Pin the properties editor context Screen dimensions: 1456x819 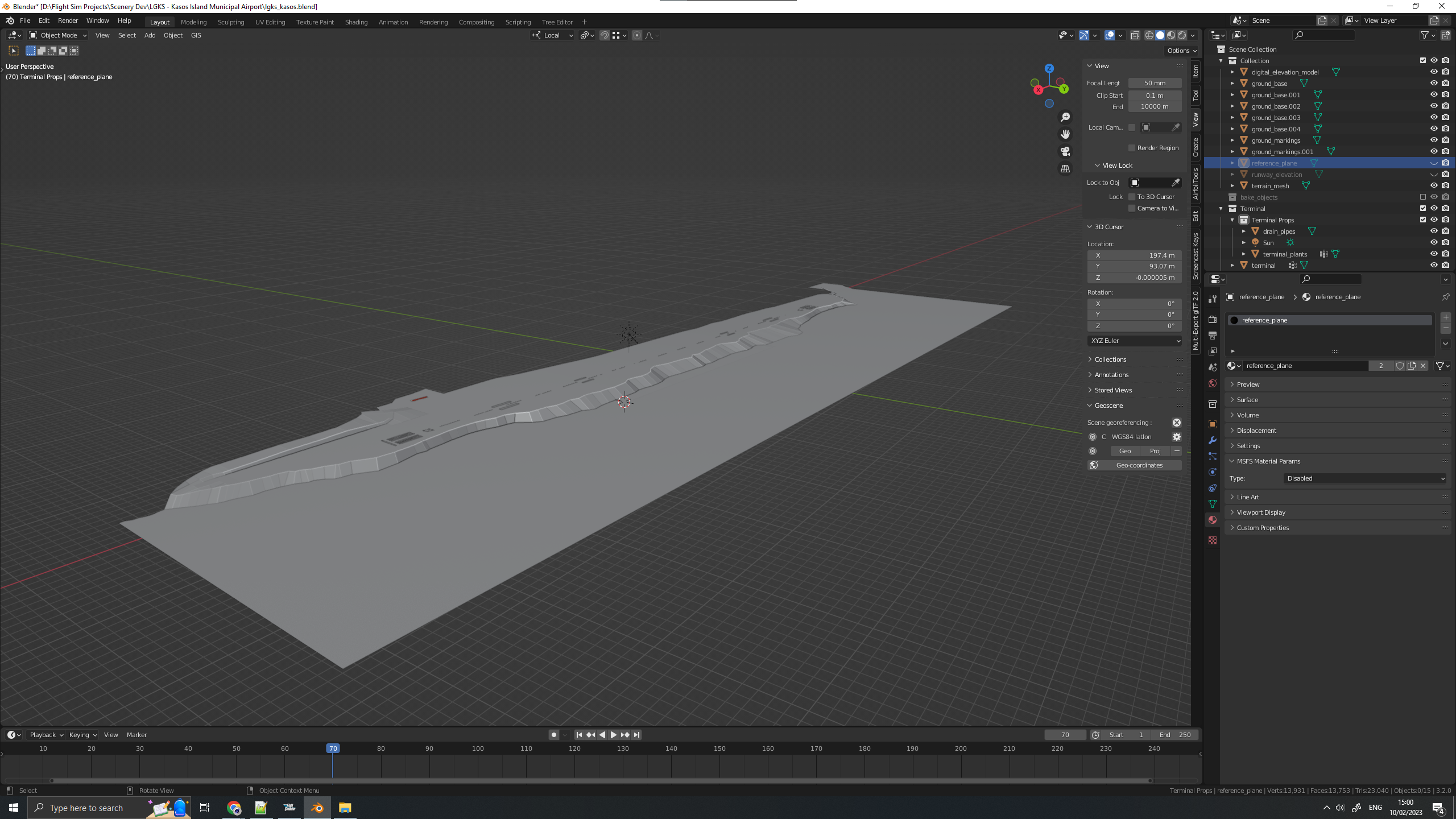coord(1445,297)
